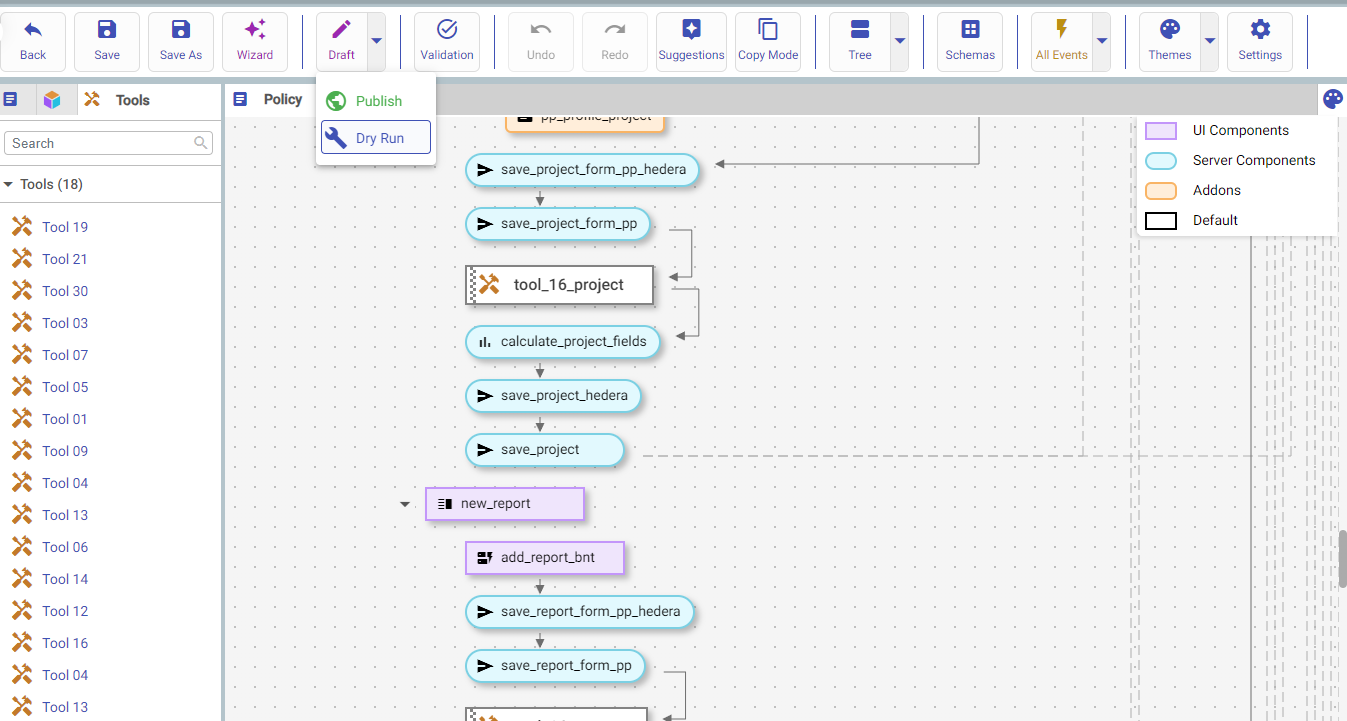The width and height of the screenshot is (1347, 721).
Task: Click the UI Components color swatch
Action: 1160,131
